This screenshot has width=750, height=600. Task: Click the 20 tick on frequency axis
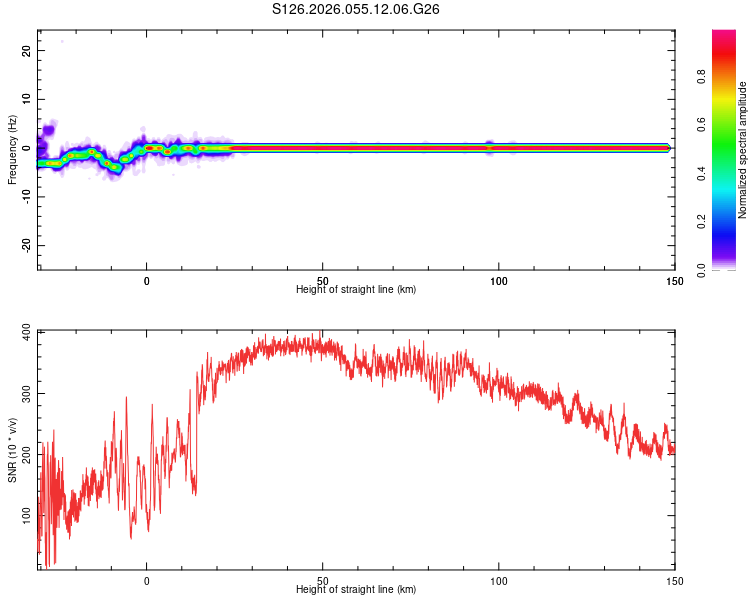click(x=26, y=50)
